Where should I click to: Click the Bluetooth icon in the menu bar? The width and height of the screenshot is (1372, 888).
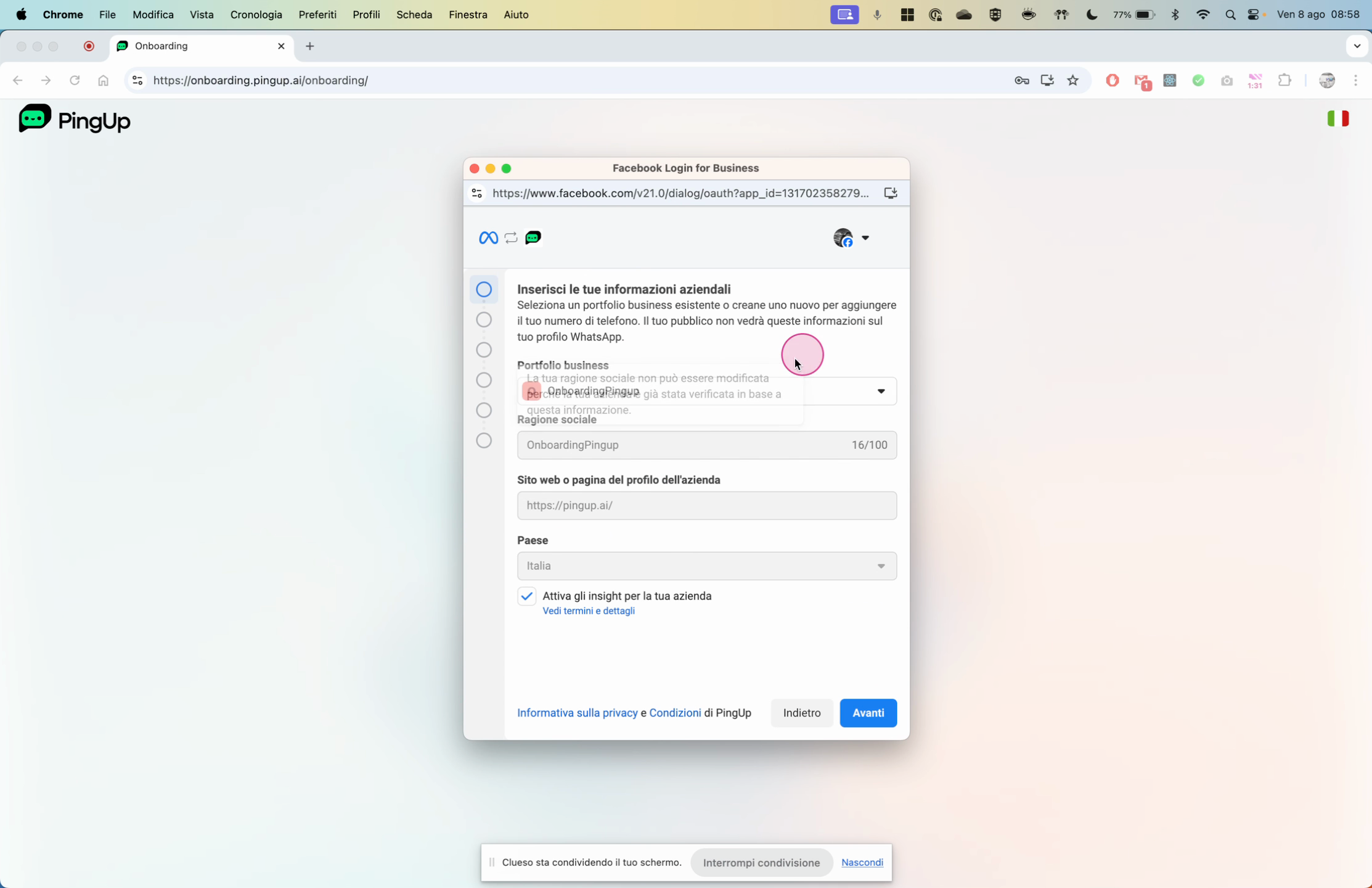(1175, 15)
